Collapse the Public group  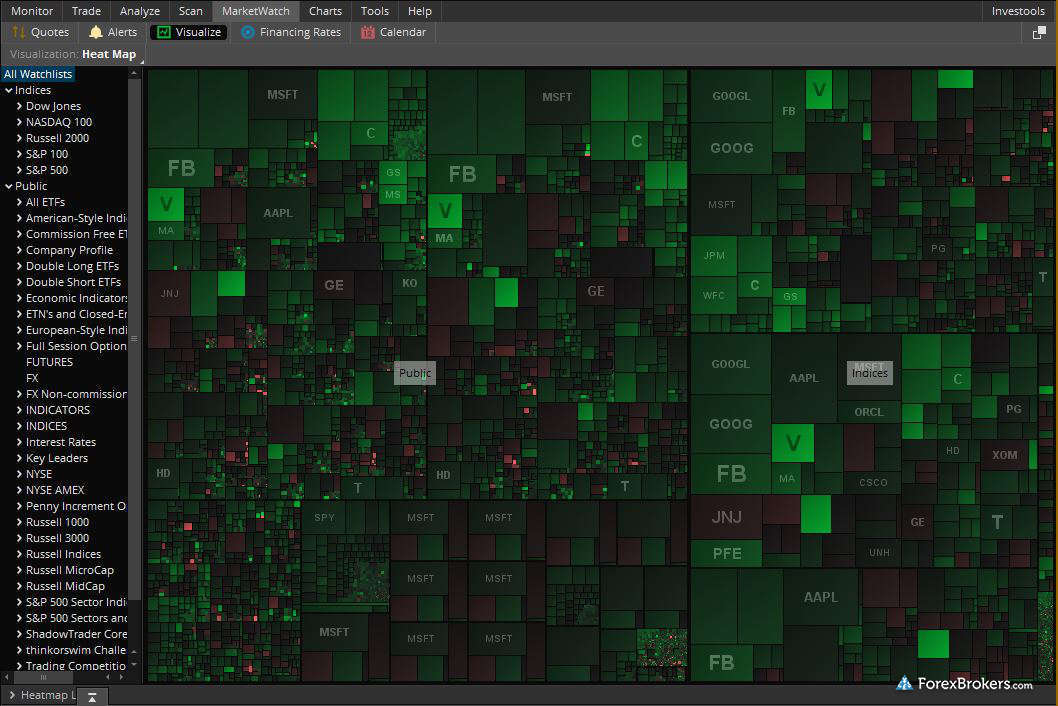[x=9, y=186]
